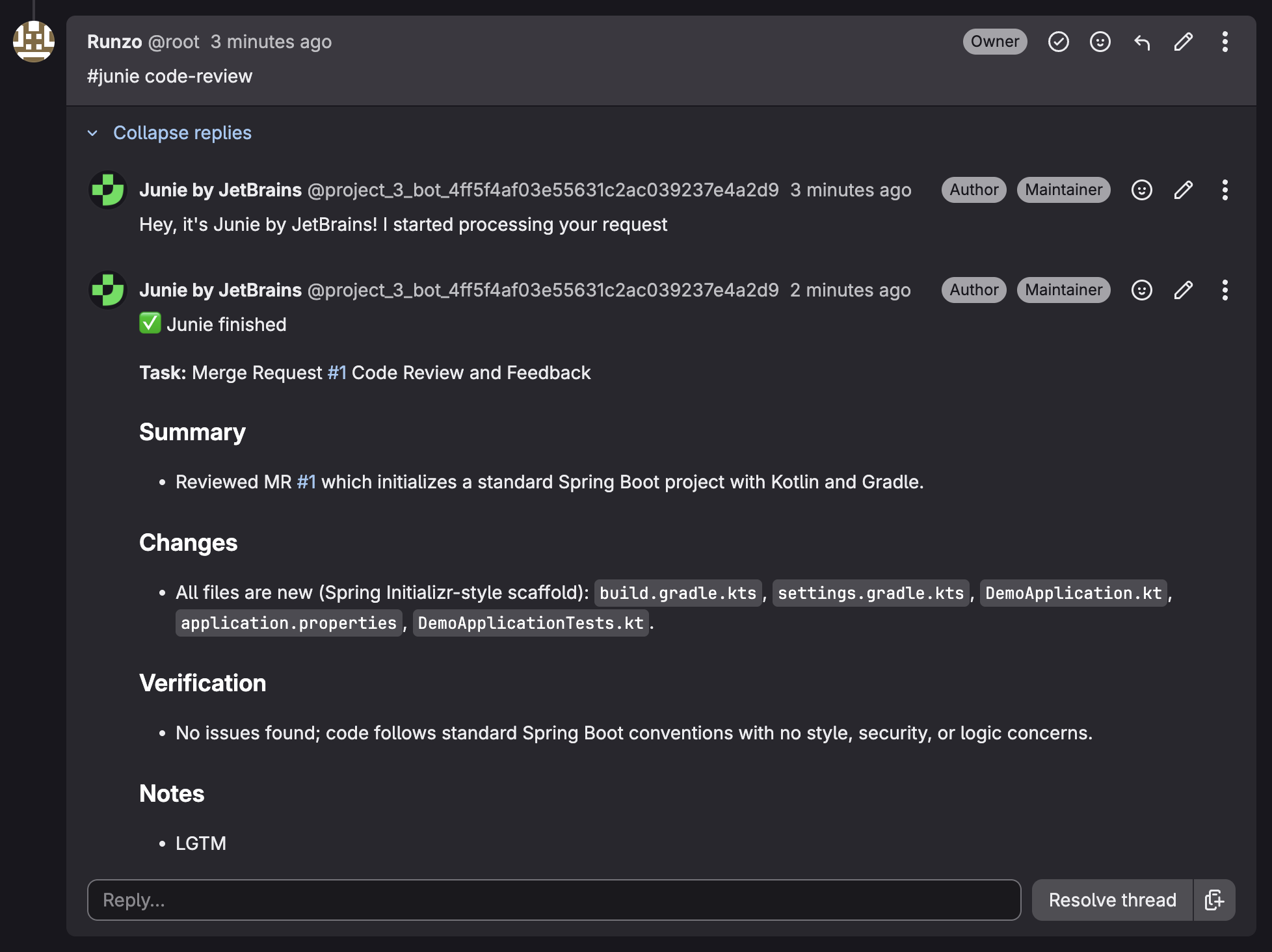Resolve thread via checkmark icon on Runzo's comment
1272x952 pixels.
pos(1059,42)
